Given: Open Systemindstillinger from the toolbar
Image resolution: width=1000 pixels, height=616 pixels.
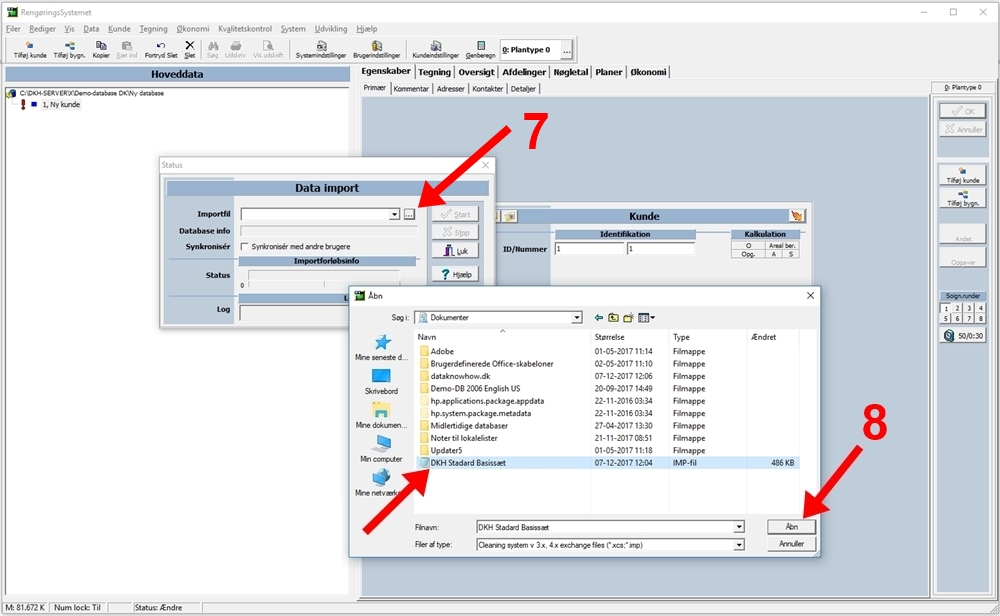Looking at the screenshot, I should [x=321, y=50].
